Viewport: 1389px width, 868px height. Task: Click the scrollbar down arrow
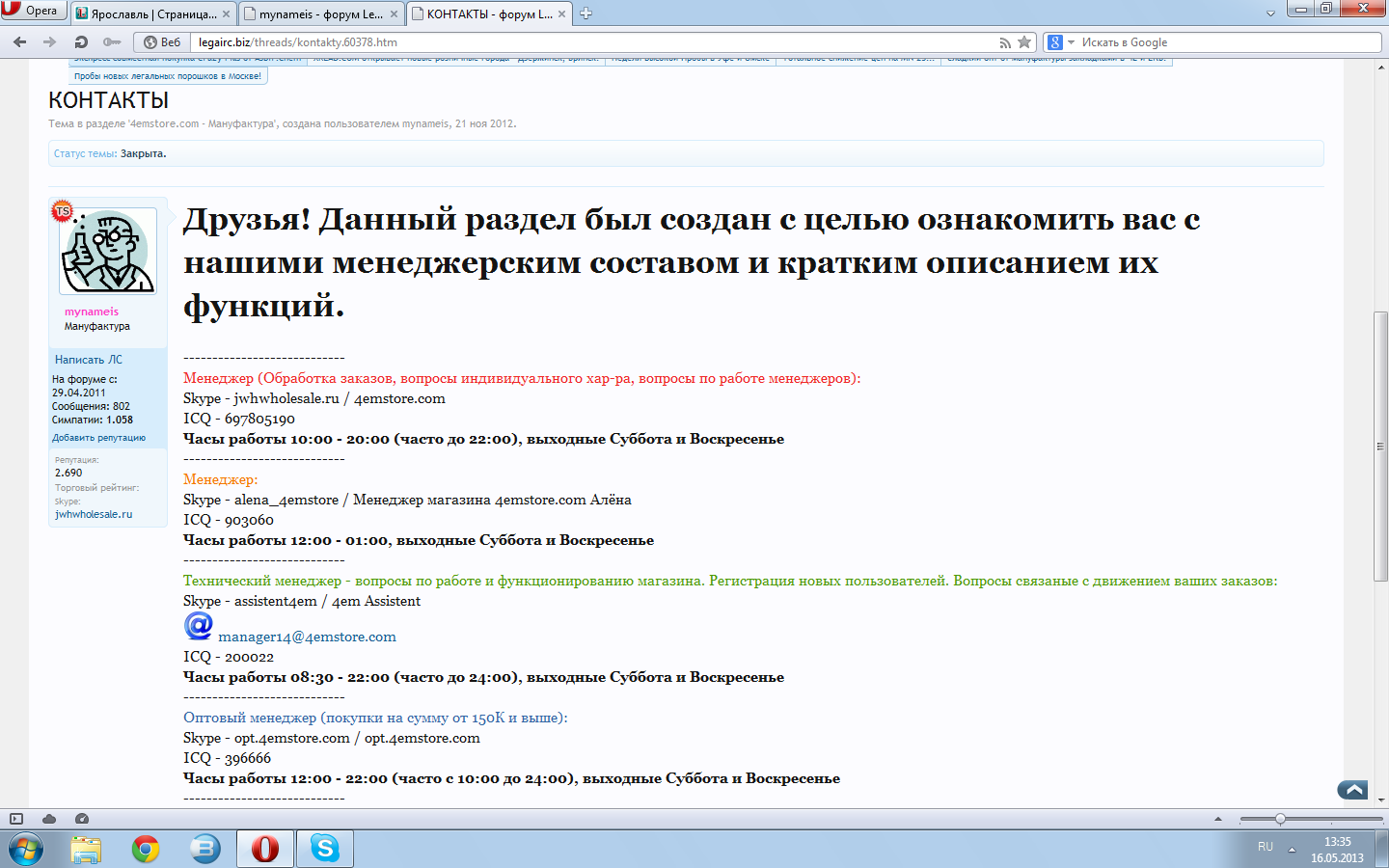[1381, 800]
